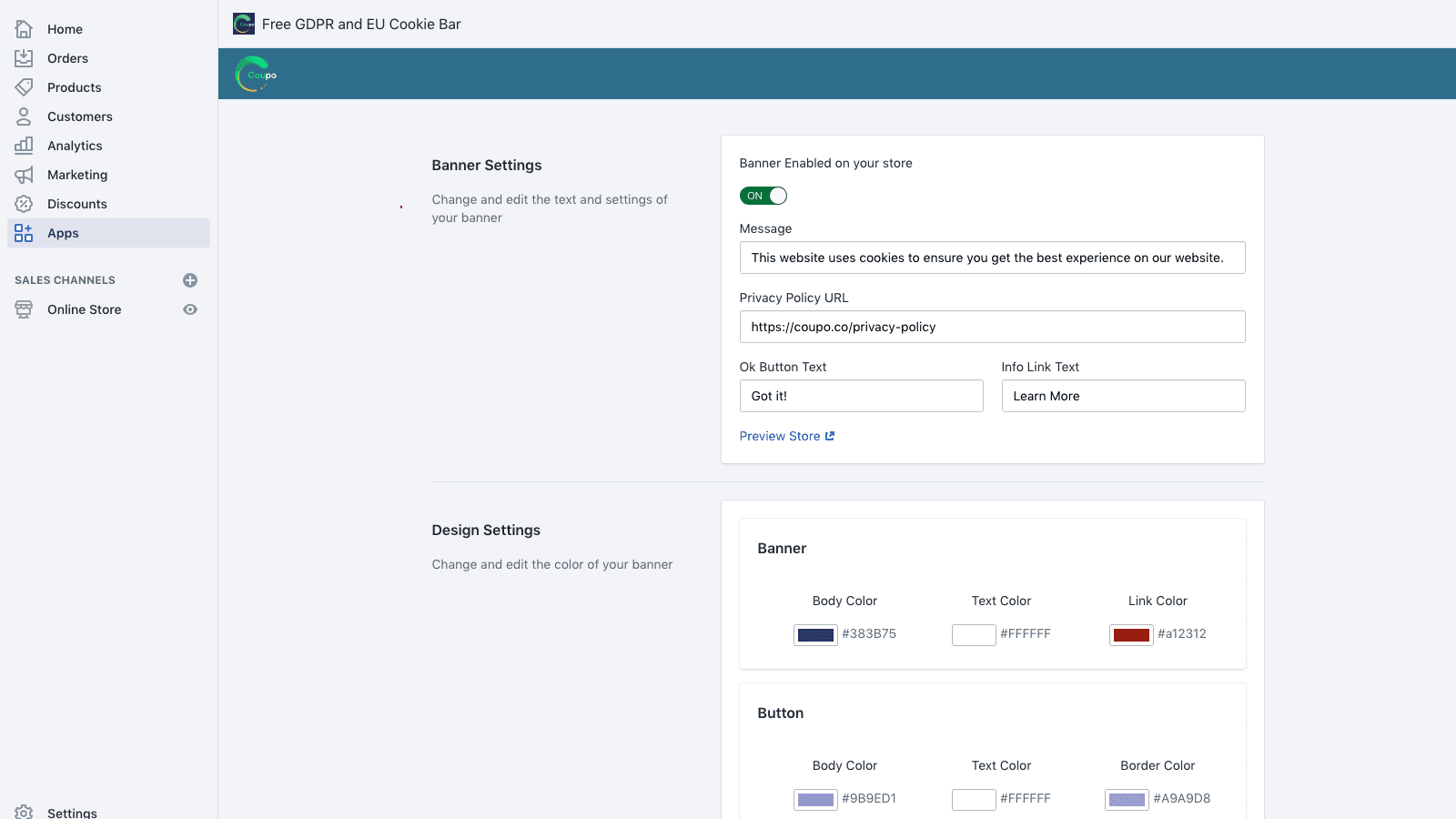Click the Coupo logo in the teal header
The width and height of the screenshot is (1456, 819).
[x=256, y=74]
